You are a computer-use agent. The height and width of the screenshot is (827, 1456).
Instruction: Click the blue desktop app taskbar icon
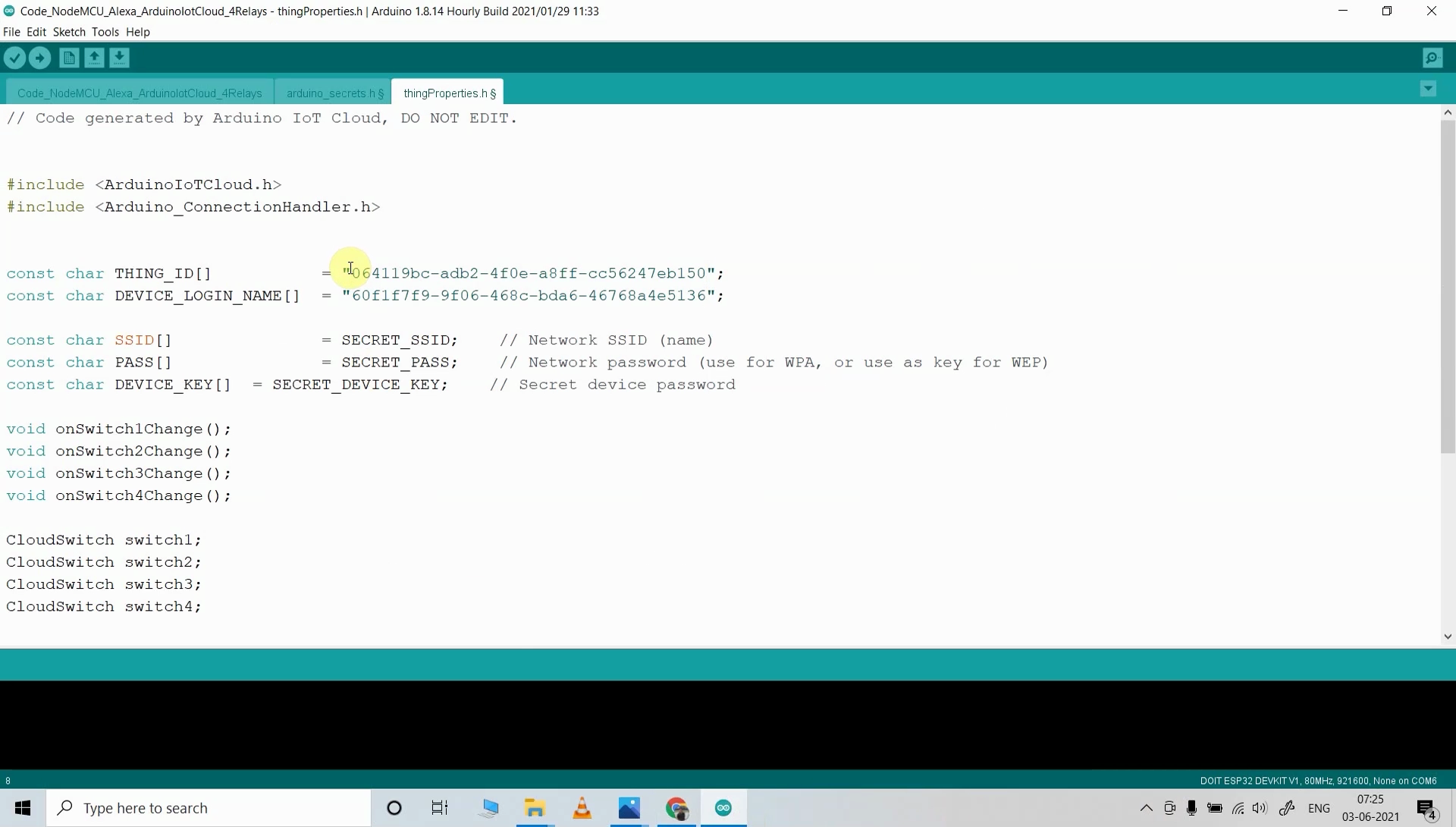(x=489, y=808)
